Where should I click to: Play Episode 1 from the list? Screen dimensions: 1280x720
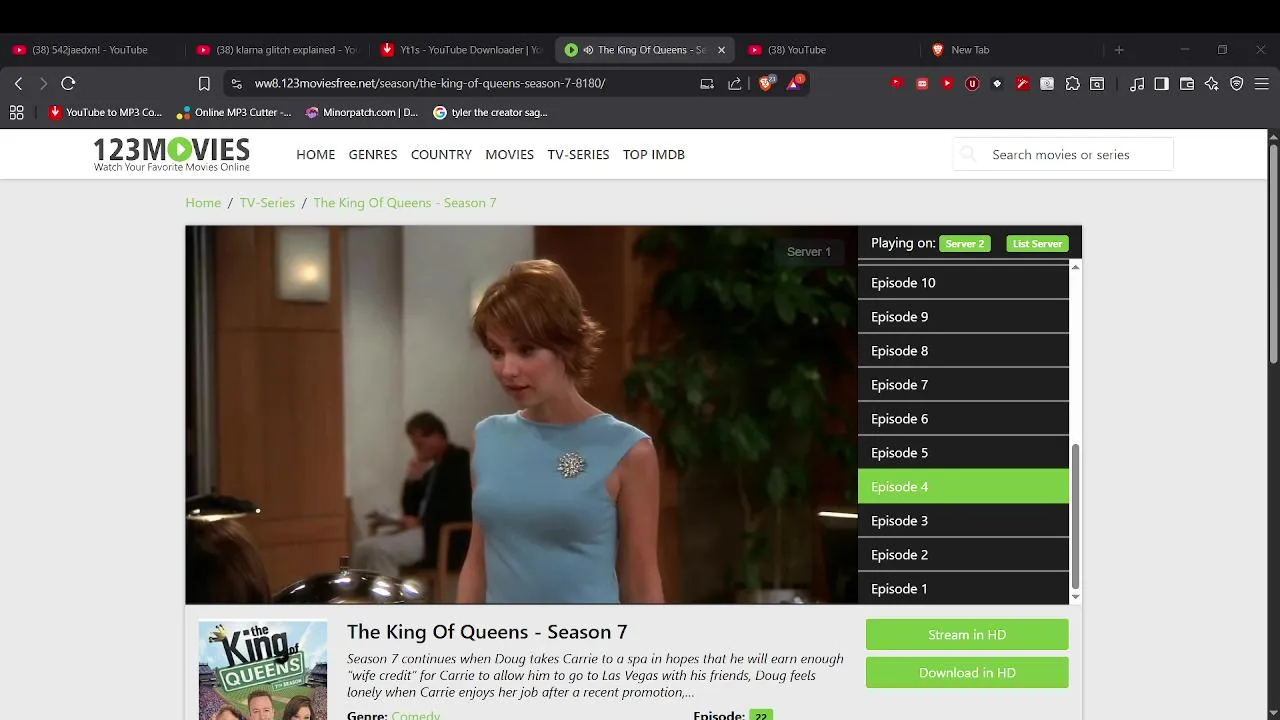[963, 589]
